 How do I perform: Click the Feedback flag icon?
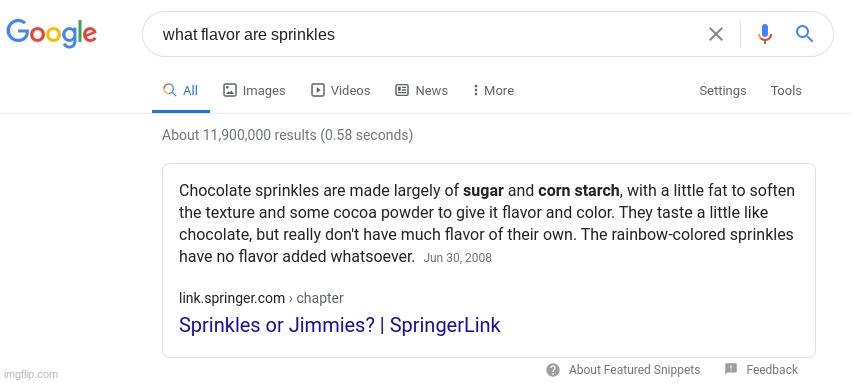click(731, 369)
